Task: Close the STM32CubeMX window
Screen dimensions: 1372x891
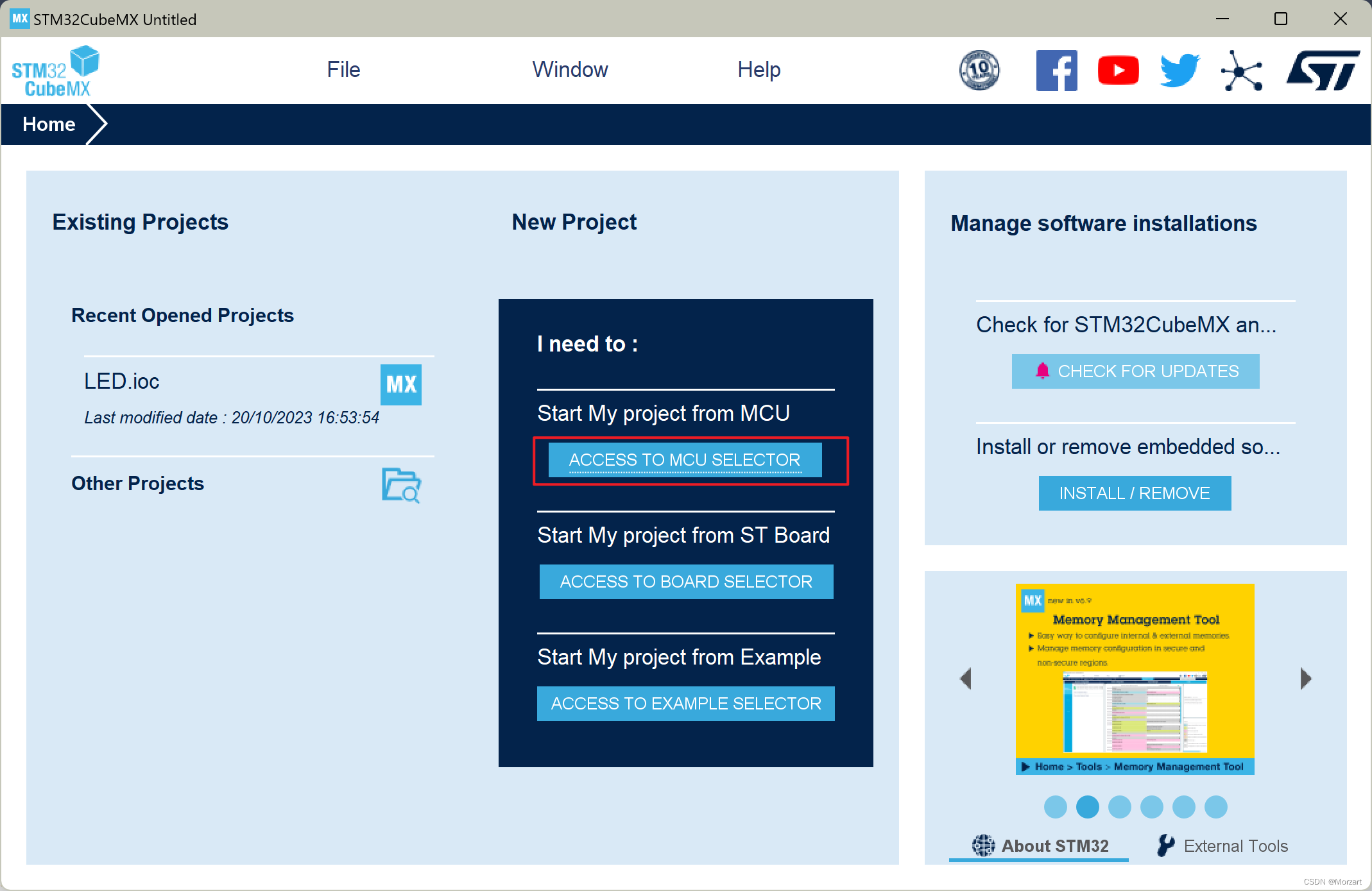Action: click(x=1340, y=19)
